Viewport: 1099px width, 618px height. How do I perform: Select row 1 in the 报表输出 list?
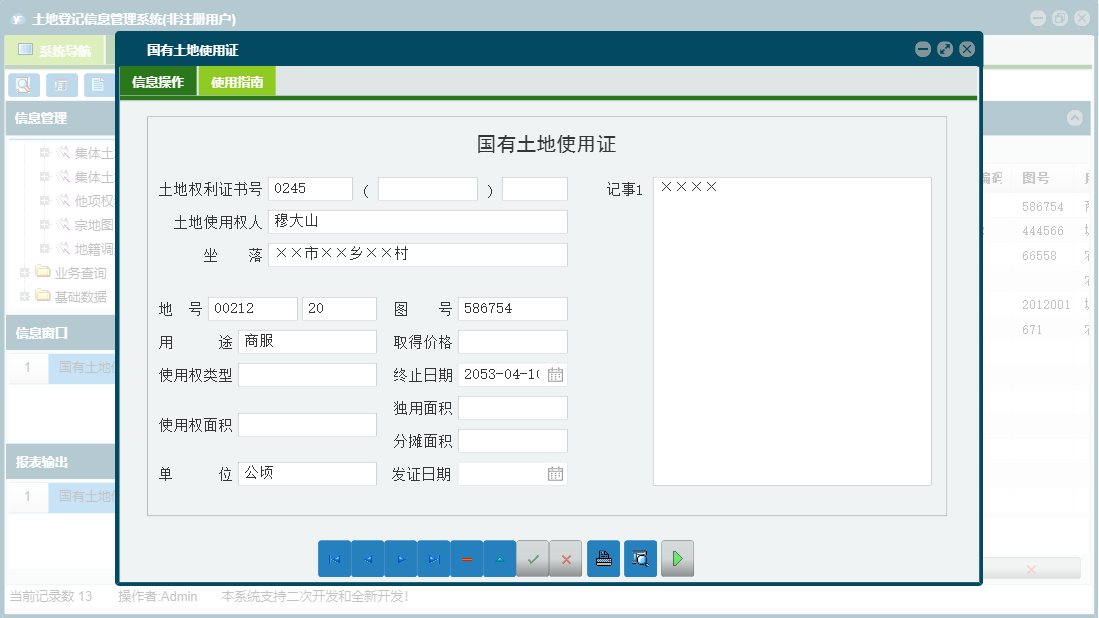point(62,496)
